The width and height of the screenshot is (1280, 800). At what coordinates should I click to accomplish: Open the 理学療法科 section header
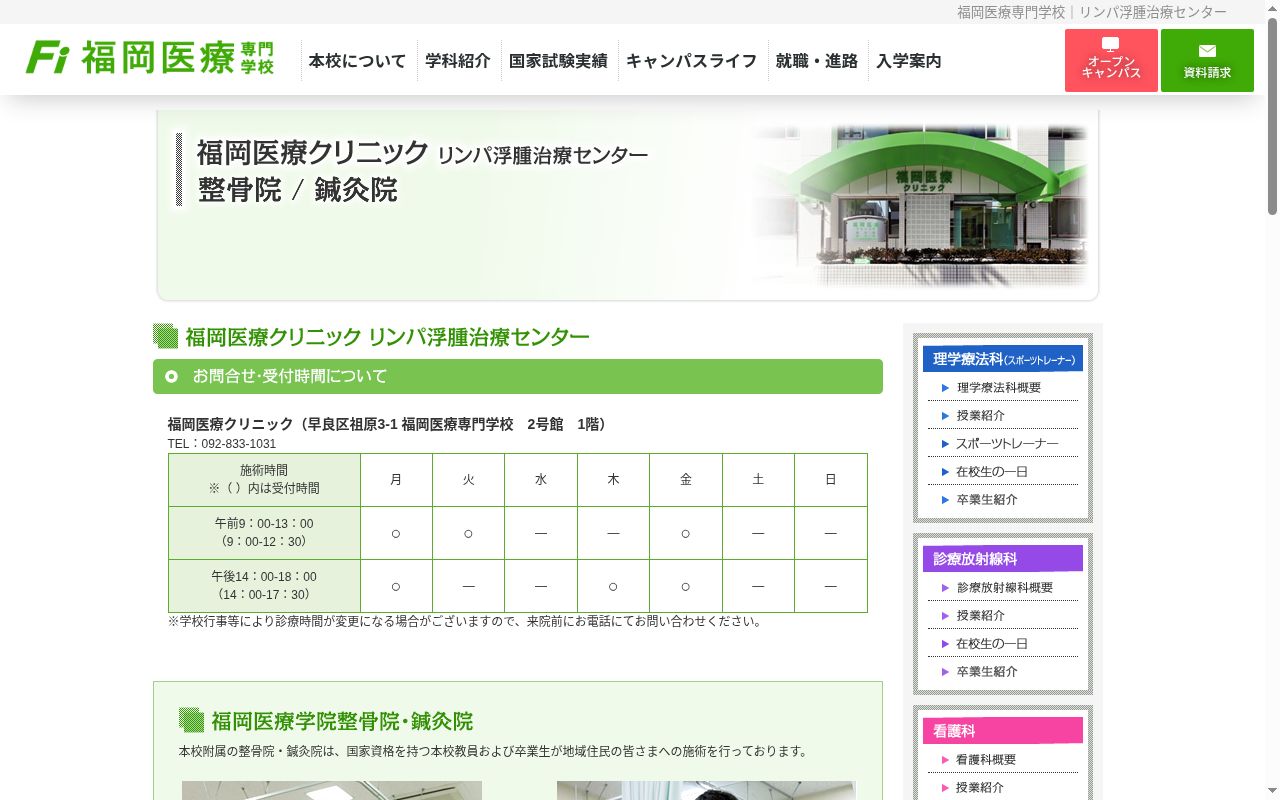point(1003,359)
